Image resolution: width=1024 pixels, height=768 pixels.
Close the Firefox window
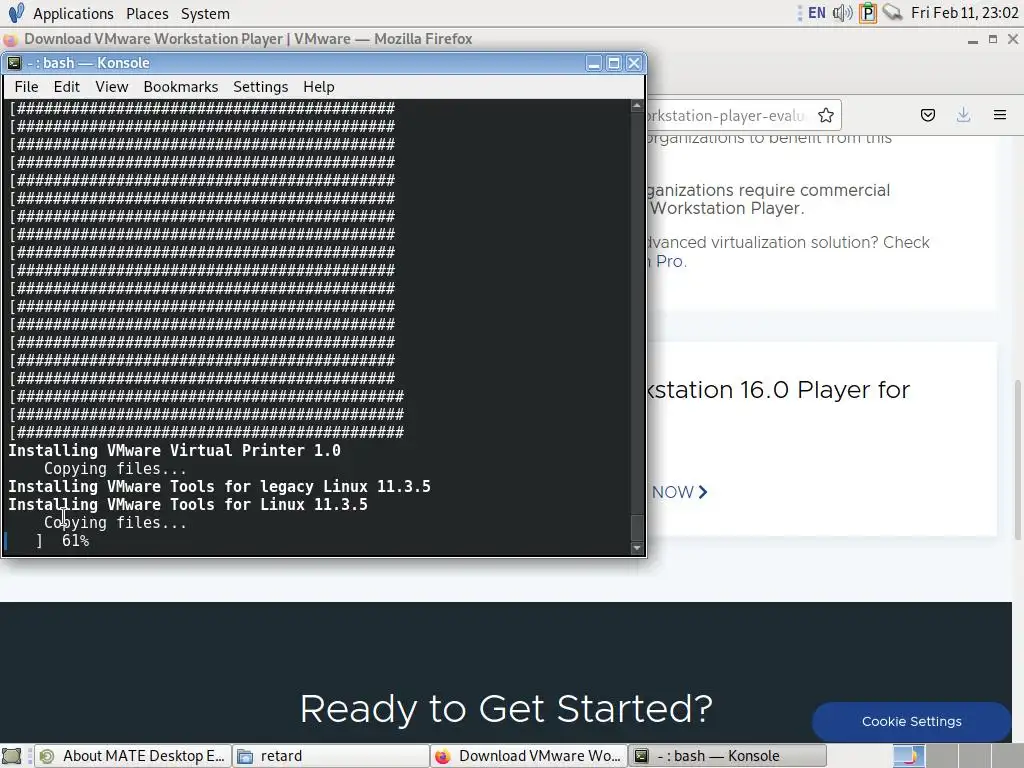(1013, 40)
